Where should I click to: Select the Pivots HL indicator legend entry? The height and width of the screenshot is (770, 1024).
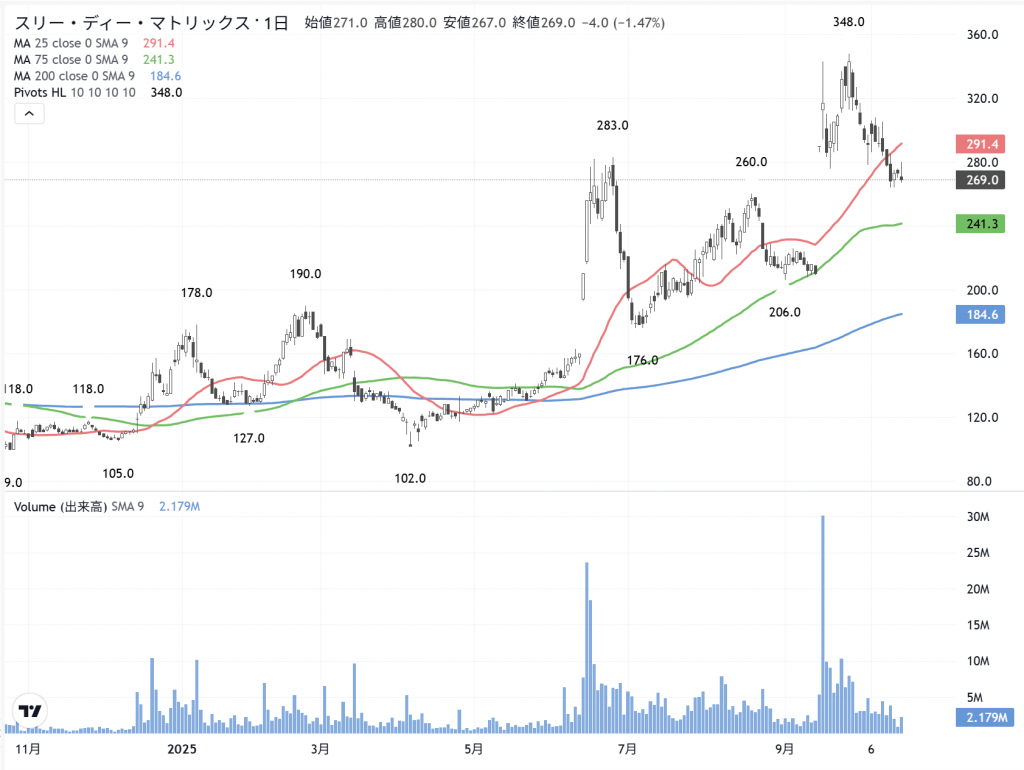(x=75, y=92)
